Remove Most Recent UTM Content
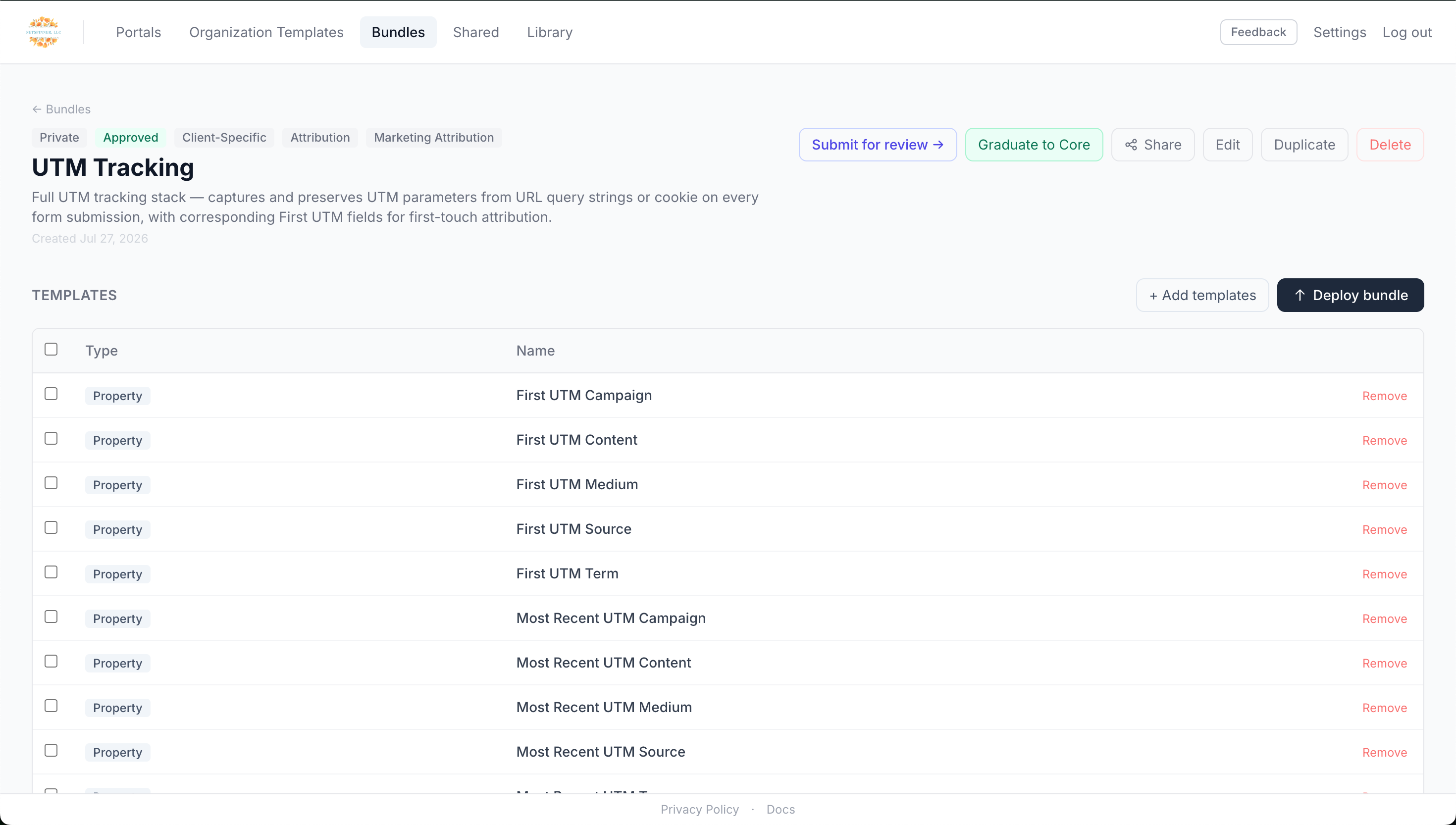This screenshot has height=825, width=1456. coord(1384,664)
